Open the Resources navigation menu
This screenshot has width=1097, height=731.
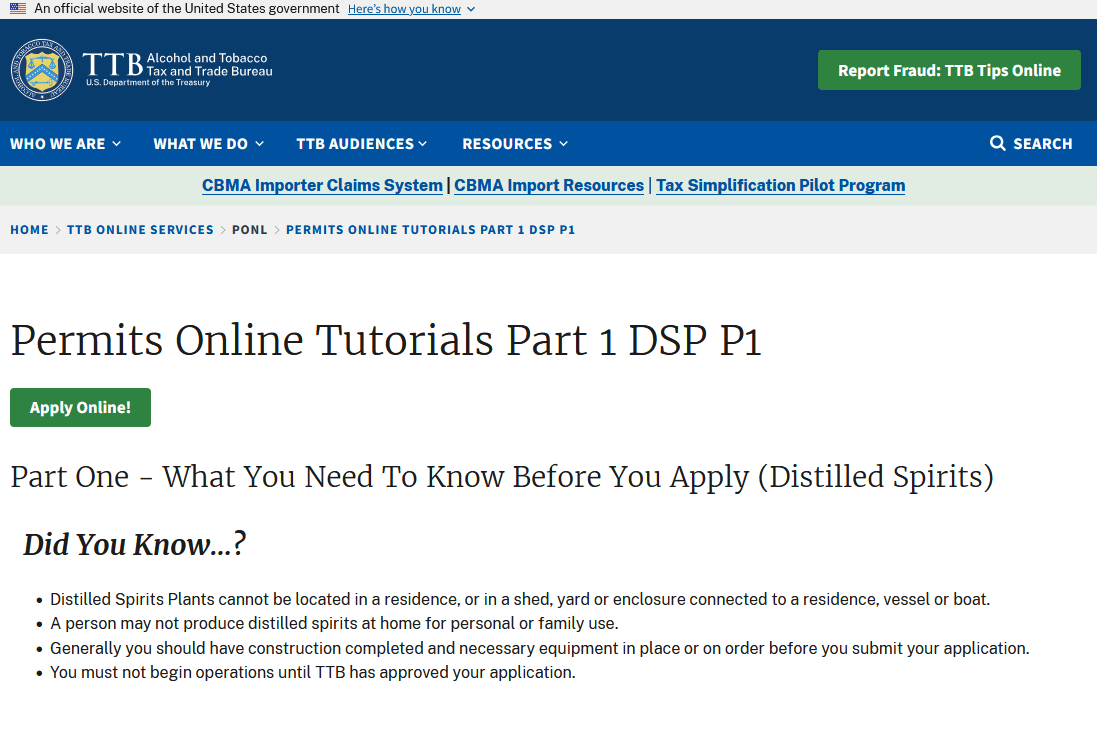pos(514,144)
